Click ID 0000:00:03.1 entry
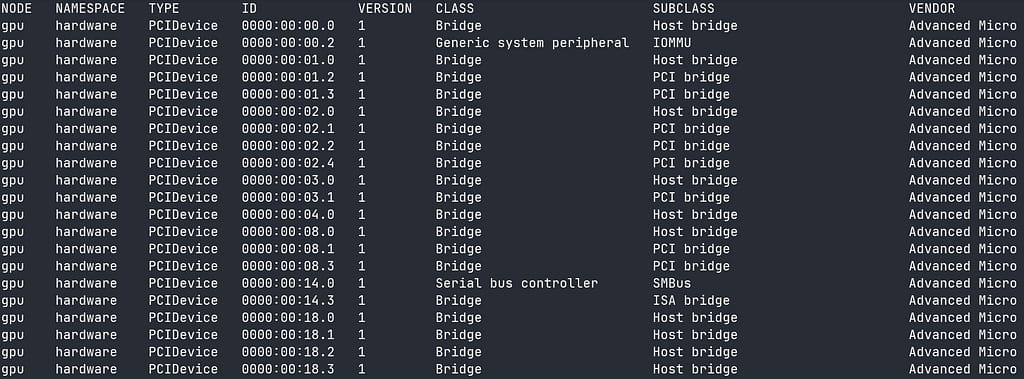The width and height of the screenshot is (1024, 379). [288, 197]
